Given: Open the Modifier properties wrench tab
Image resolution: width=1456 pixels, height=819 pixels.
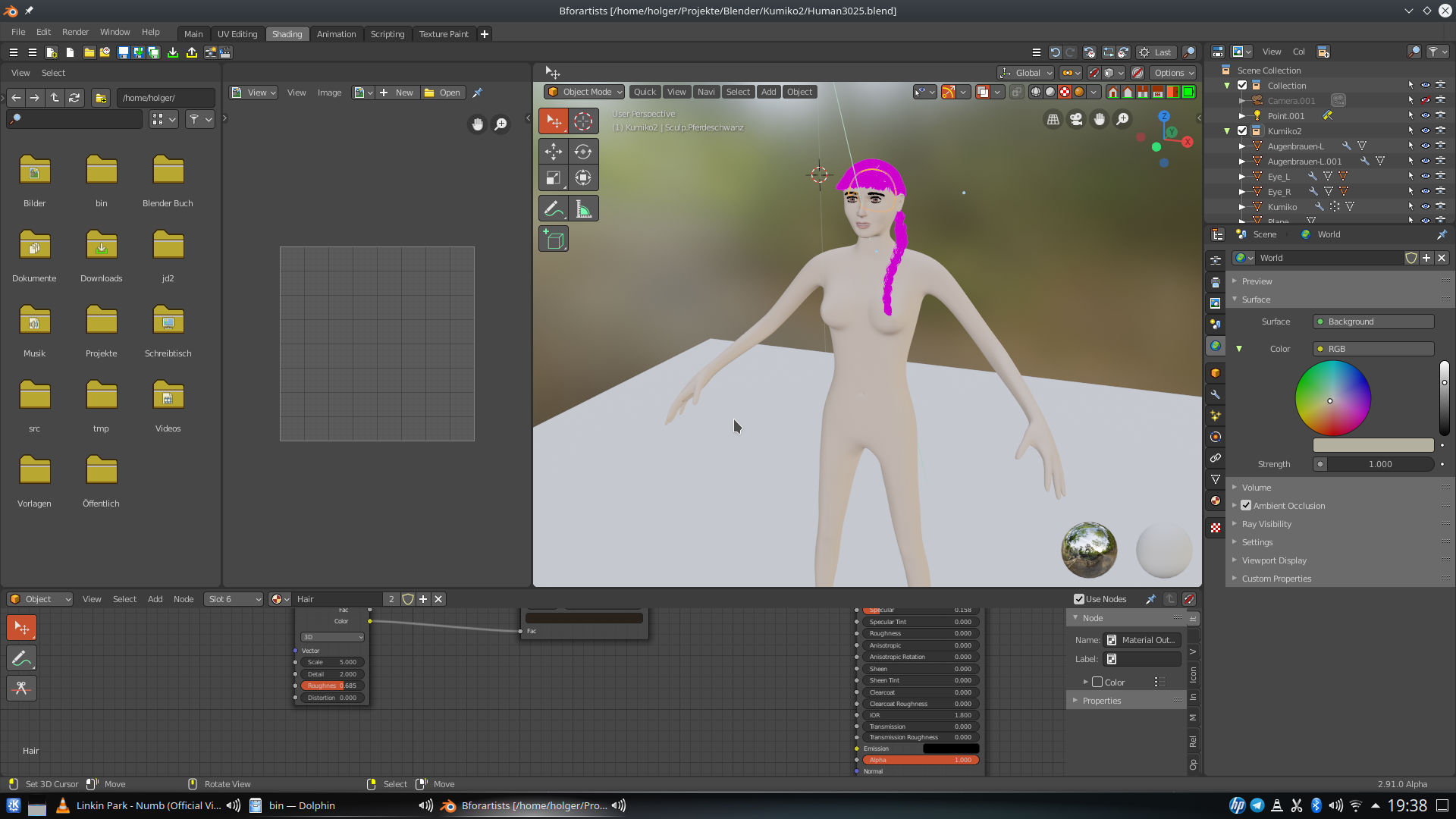Looking at the screenshot, I should click(x=1216, y=394).
